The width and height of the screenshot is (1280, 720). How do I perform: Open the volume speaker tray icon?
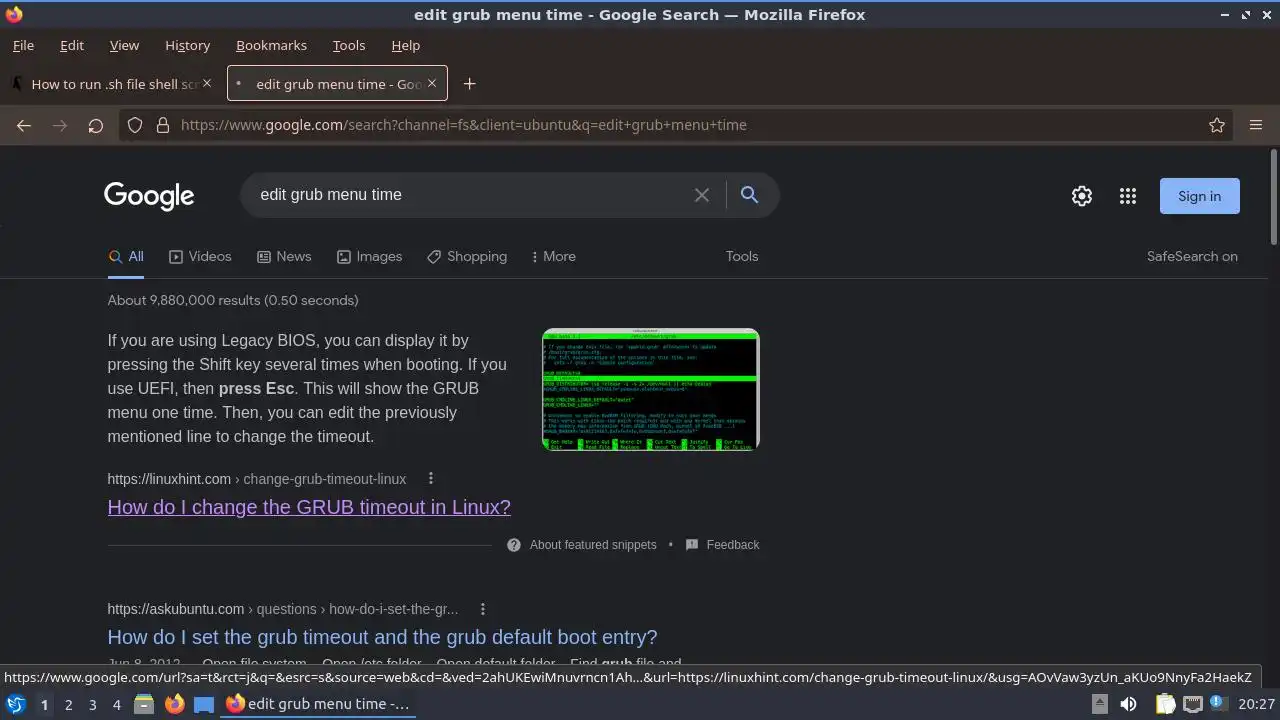tap(1128, 704)
